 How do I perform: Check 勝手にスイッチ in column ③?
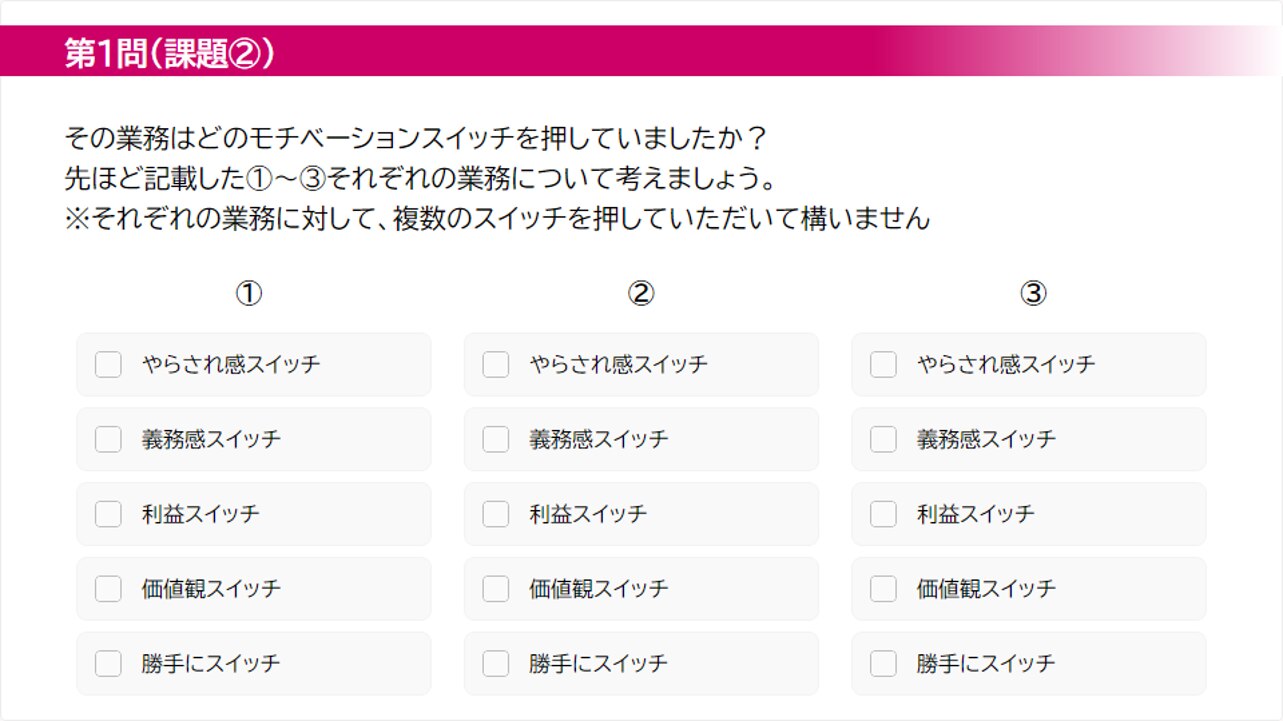[883, 663]
